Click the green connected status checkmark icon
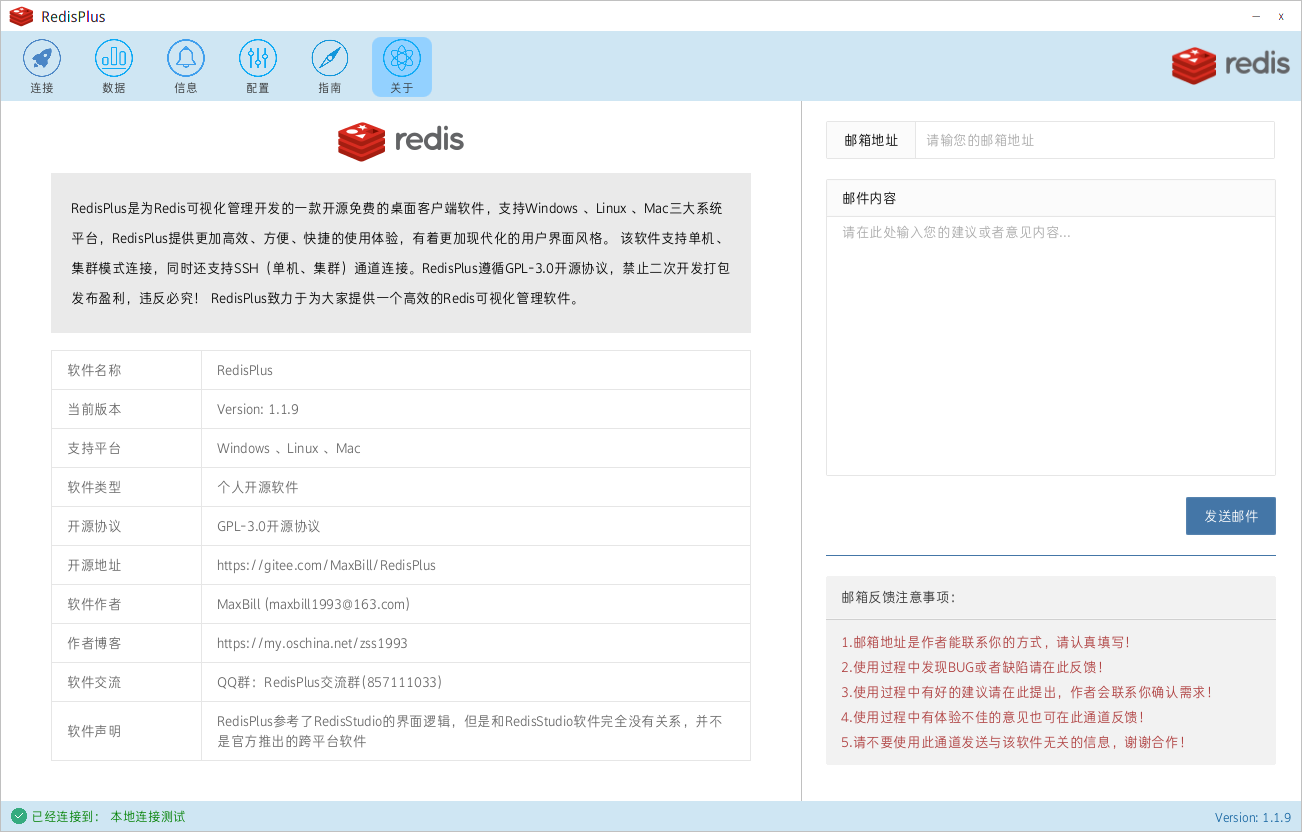The image size is (1302, 832). (19, 816)
